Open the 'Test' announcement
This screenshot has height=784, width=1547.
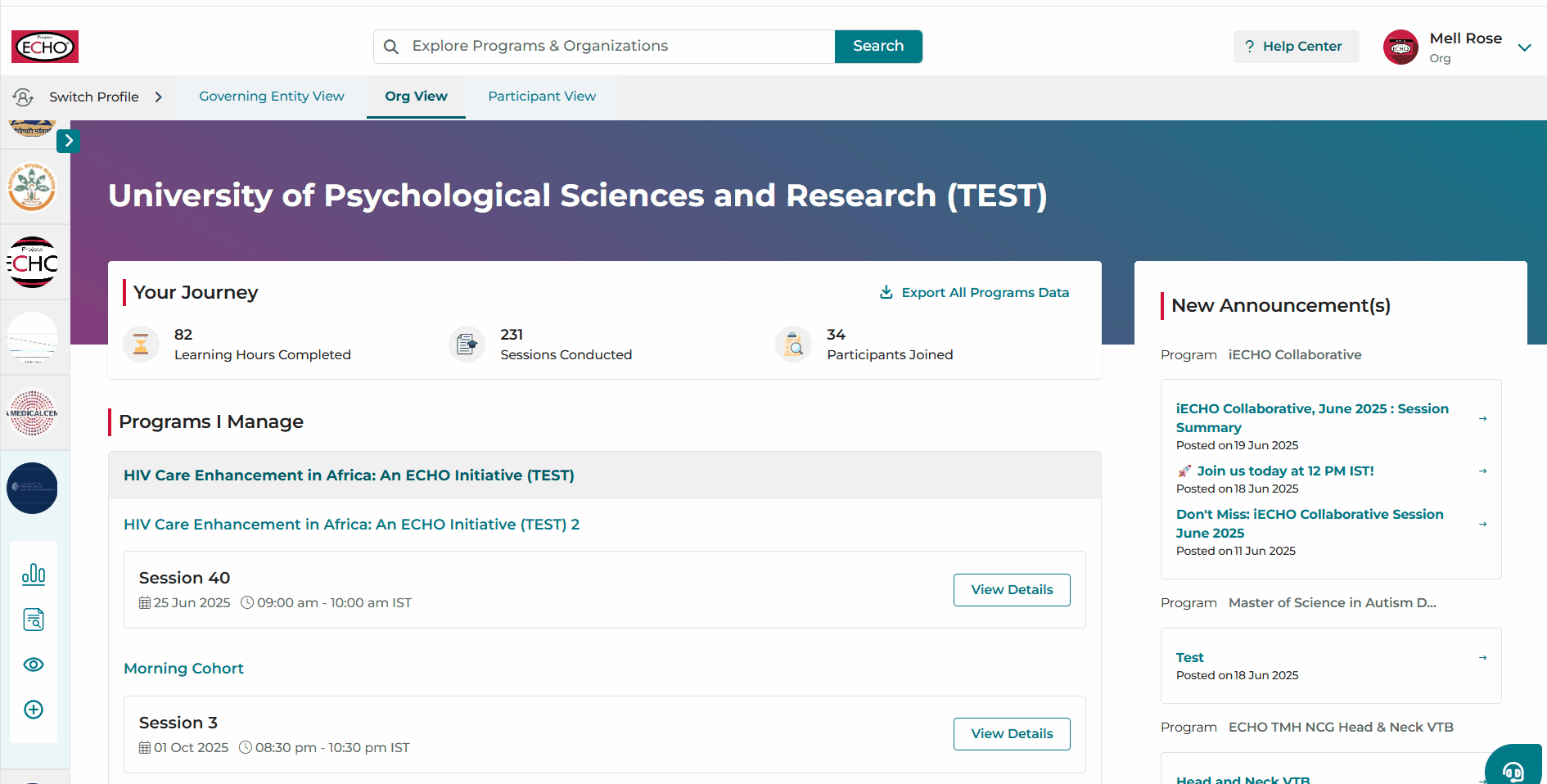click(1190, 658)
